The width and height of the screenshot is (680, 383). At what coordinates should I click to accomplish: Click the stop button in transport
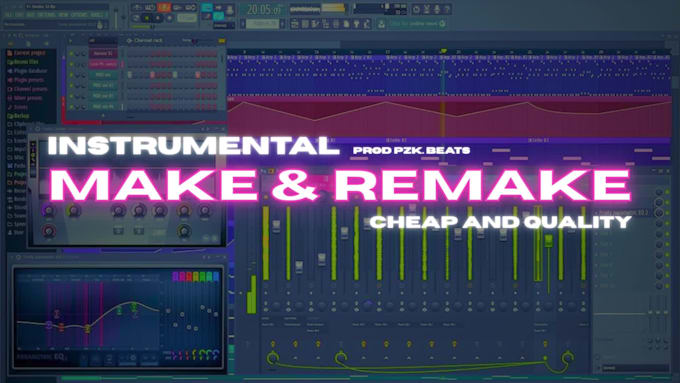pyautogui.click(x=157, y=18)
